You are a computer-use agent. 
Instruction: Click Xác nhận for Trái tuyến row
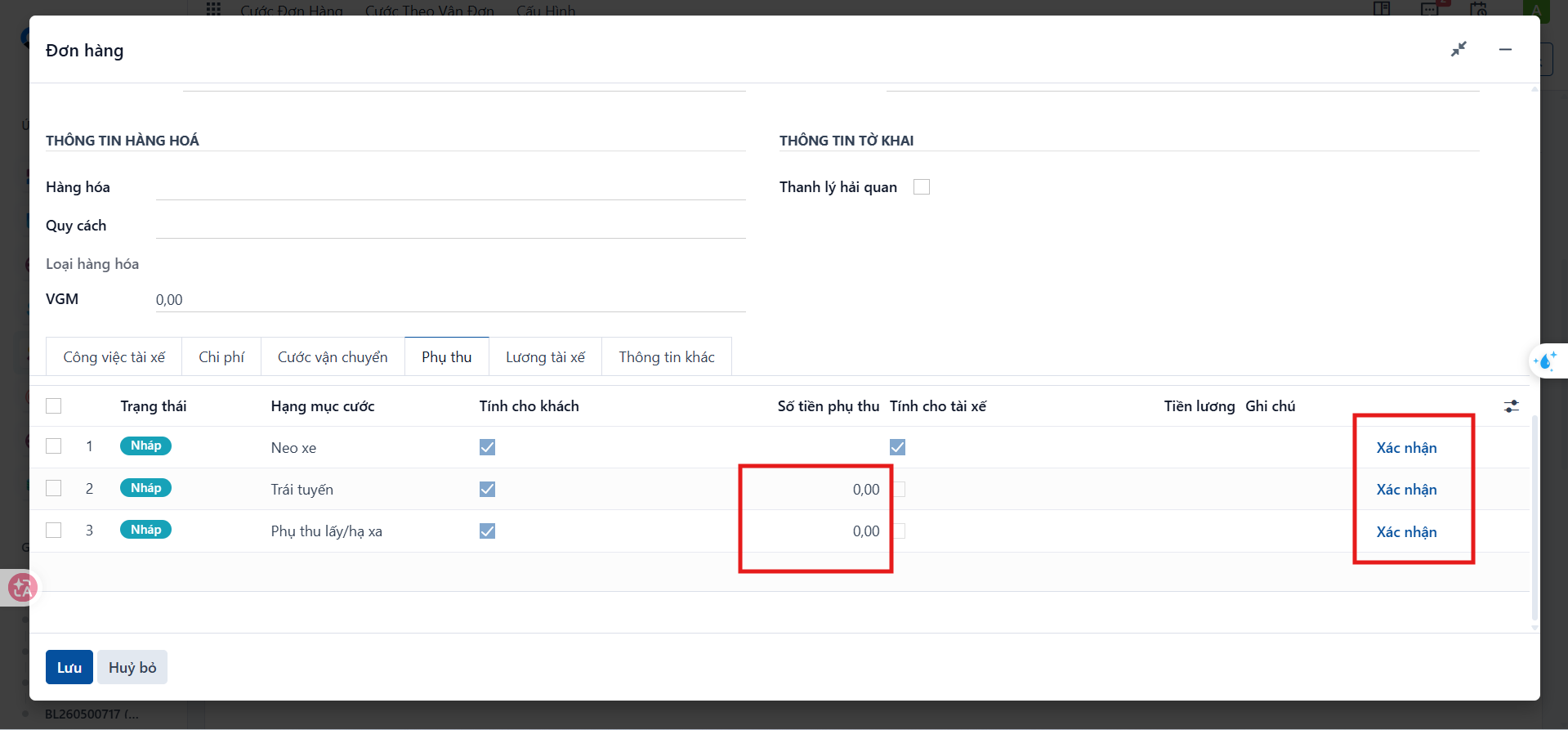(1406, 490)
